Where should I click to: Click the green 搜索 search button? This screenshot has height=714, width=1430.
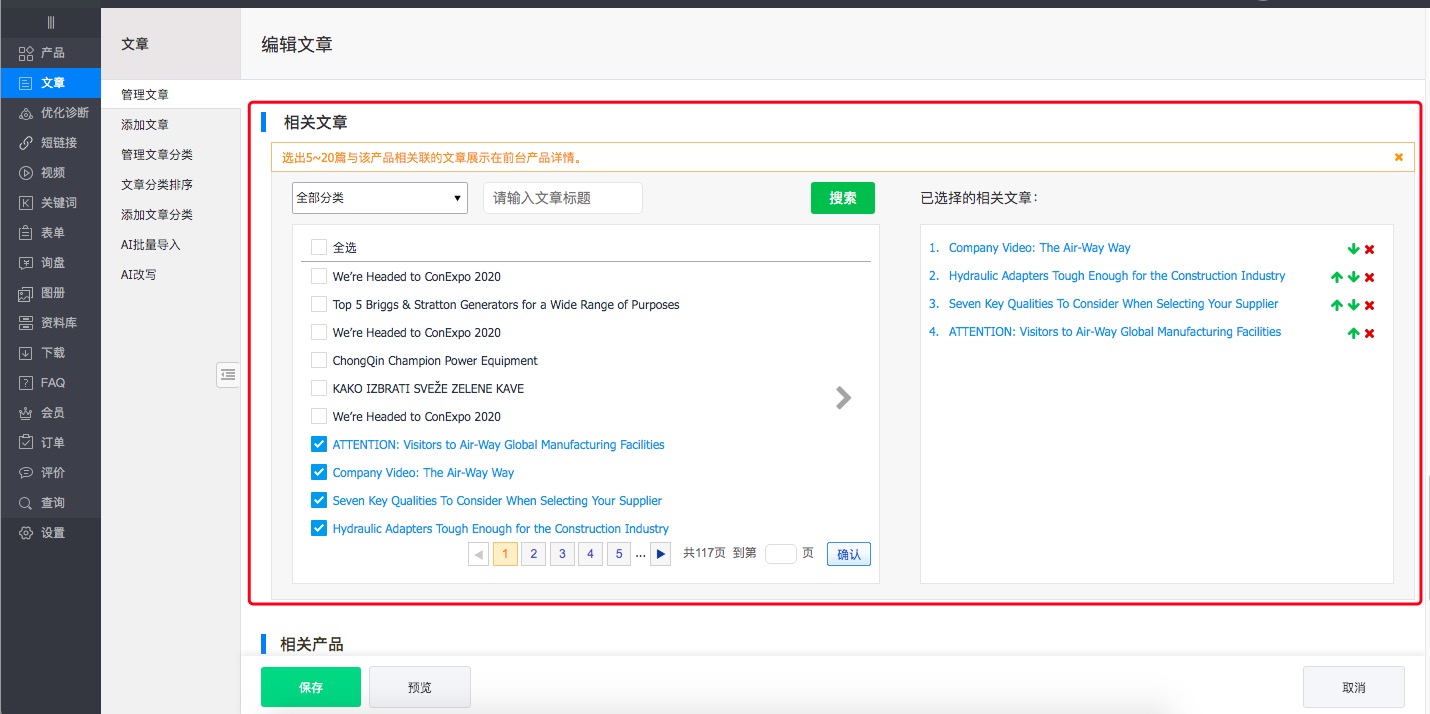click(842, 198)
